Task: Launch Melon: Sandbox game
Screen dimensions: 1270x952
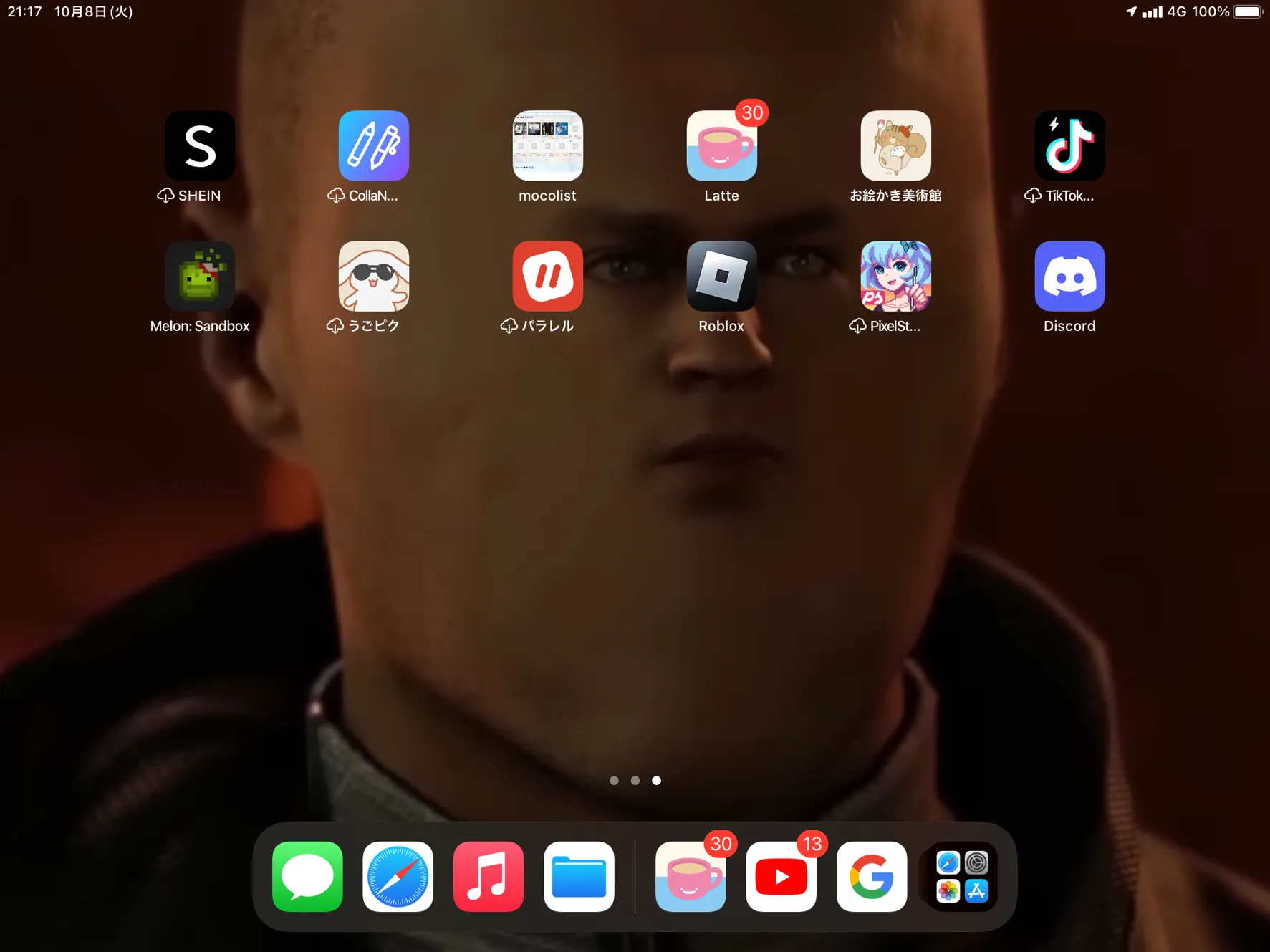Action: click(x=200, y=276)
